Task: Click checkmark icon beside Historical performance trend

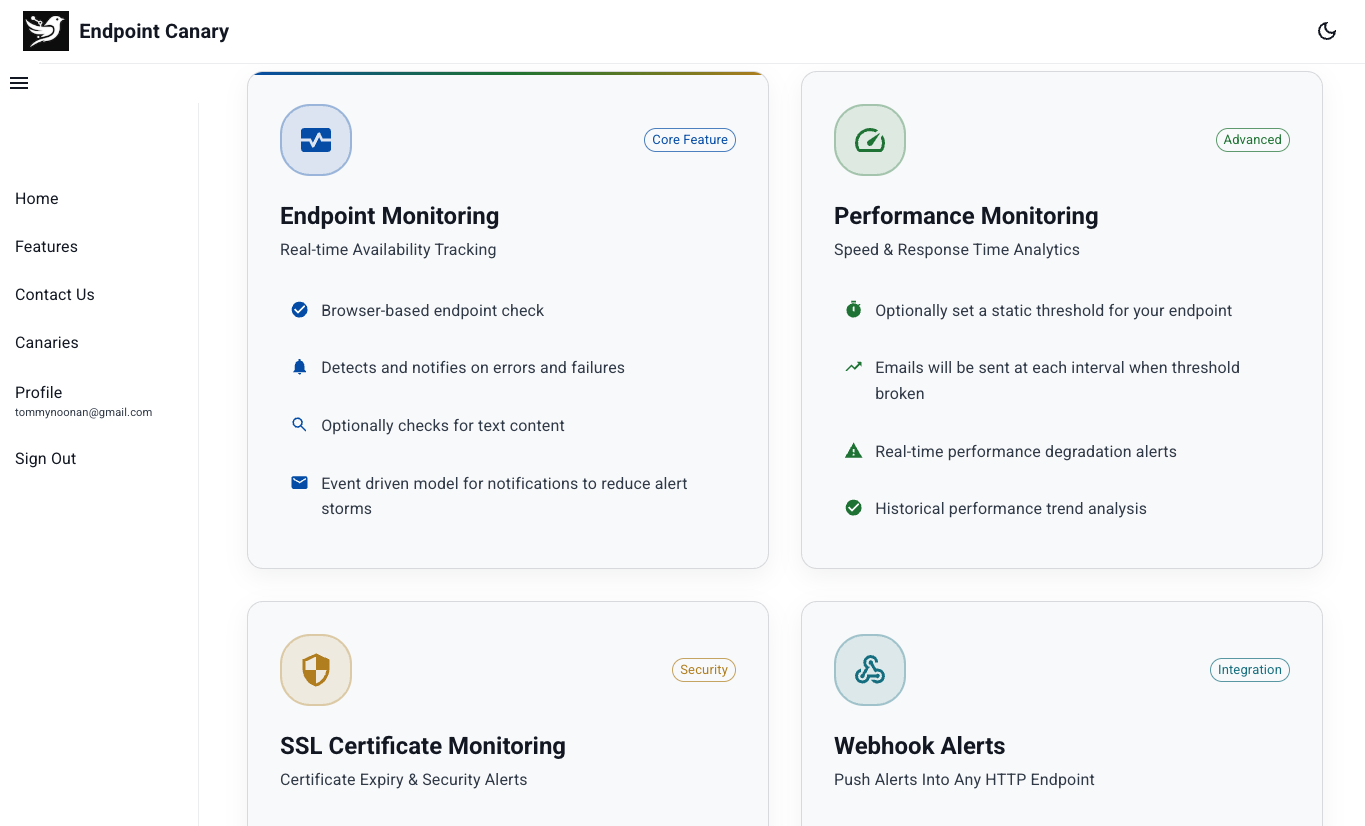Action: click(x=853, y=508)
